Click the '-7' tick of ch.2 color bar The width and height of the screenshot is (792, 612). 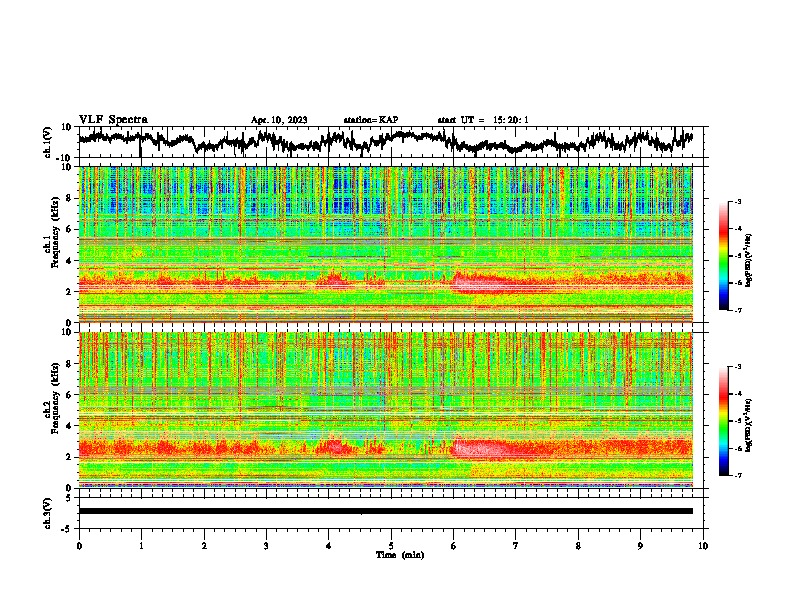(737, 475)
